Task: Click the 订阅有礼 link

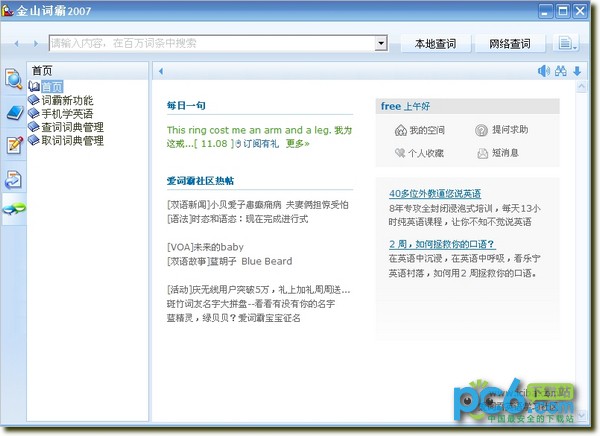Action: (x=261, y=144)
